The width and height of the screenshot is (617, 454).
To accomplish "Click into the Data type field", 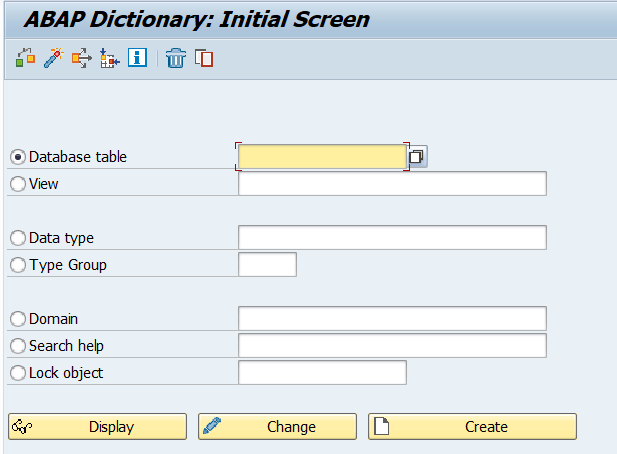I will coord(392,237).
